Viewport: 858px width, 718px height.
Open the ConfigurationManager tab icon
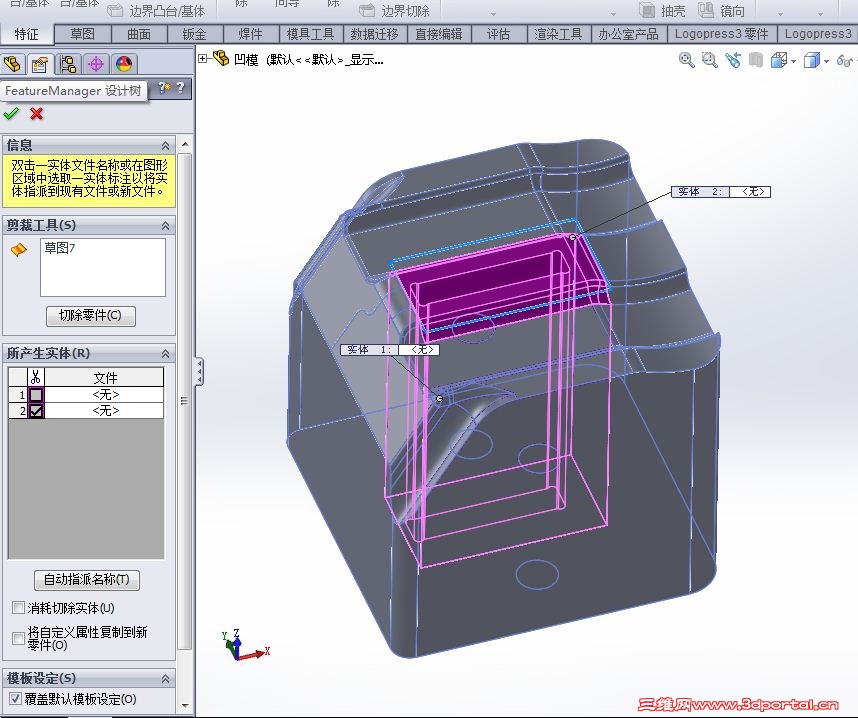pos(68,64)
